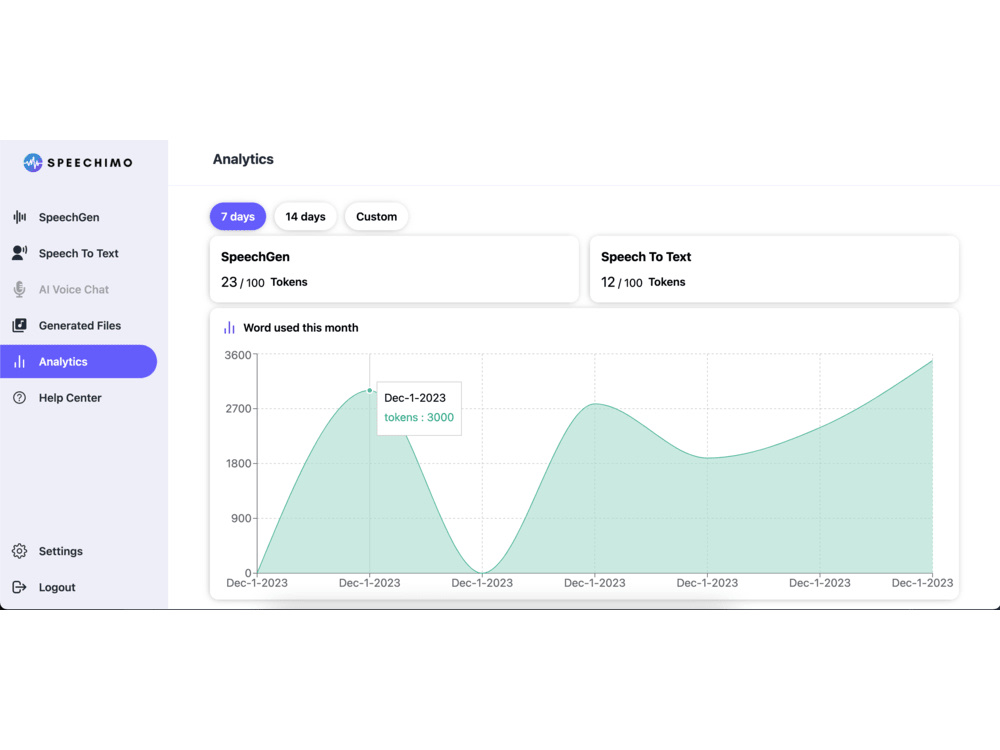Click the chart icon beside 'Word used this month'
The height and width of the screenshot is (750, 1000).
[229, 328]
